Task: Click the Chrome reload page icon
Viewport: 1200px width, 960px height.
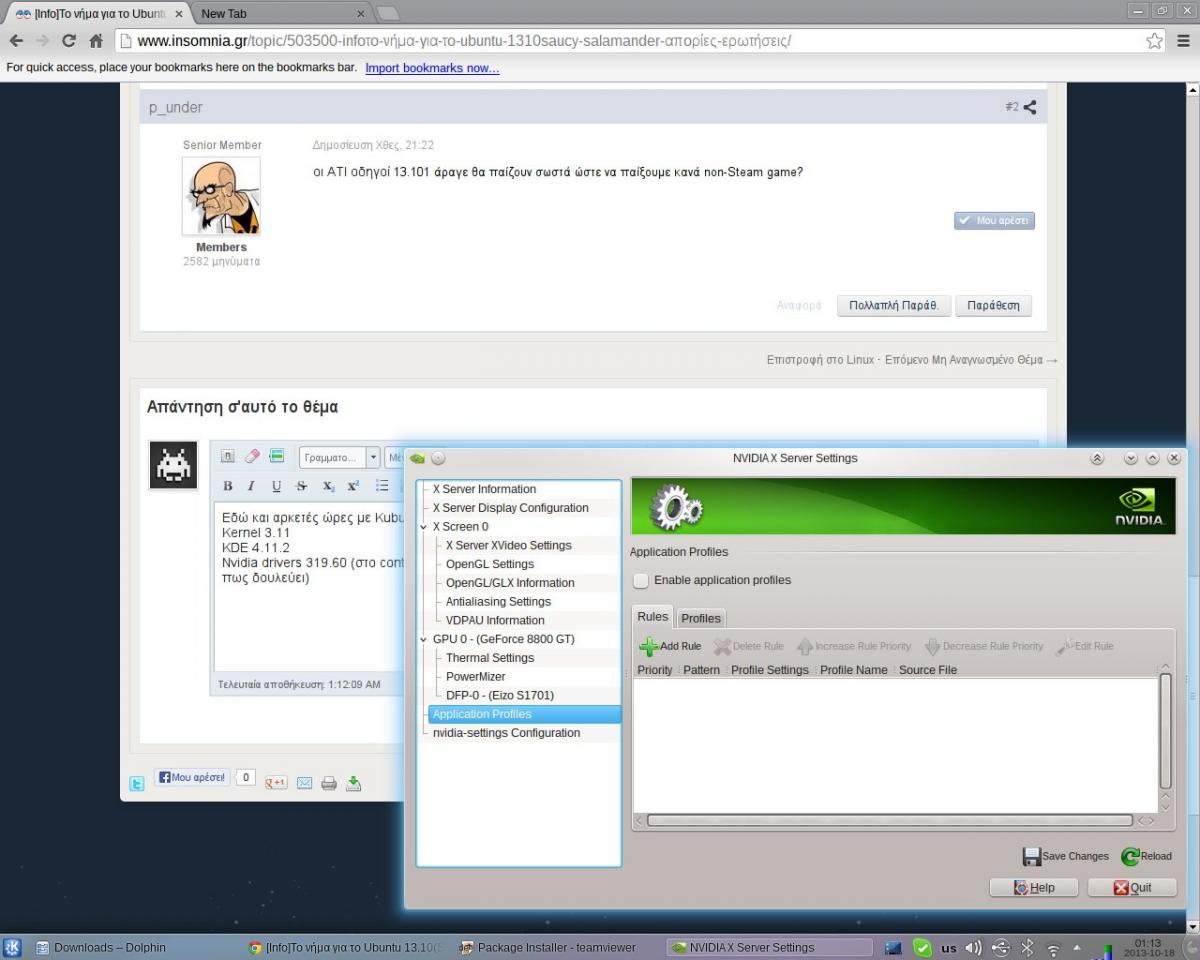Action: (x=69, y=41)
